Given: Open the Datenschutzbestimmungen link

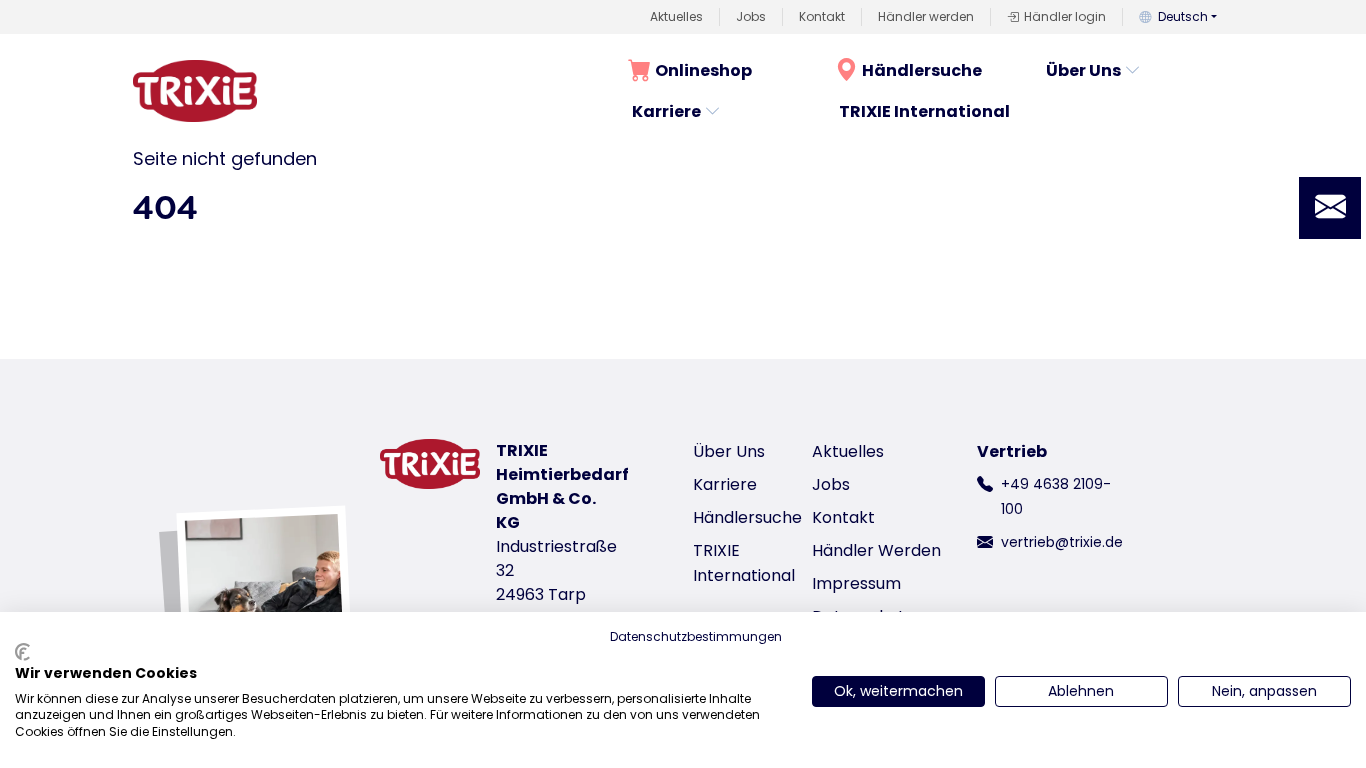Looking at the screenshot, I should [x=696, y=637].
